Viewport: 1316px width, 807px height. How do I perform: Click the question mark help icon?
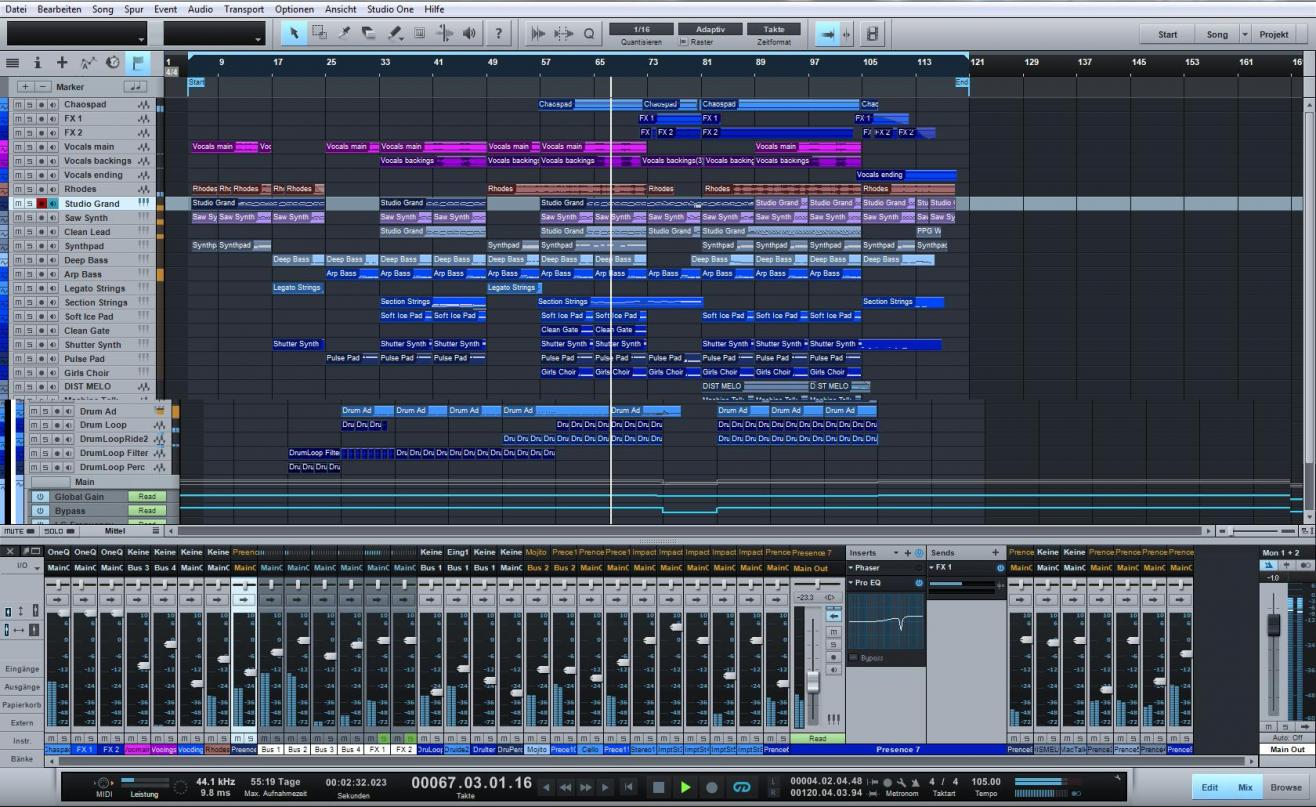coord(499,33)
